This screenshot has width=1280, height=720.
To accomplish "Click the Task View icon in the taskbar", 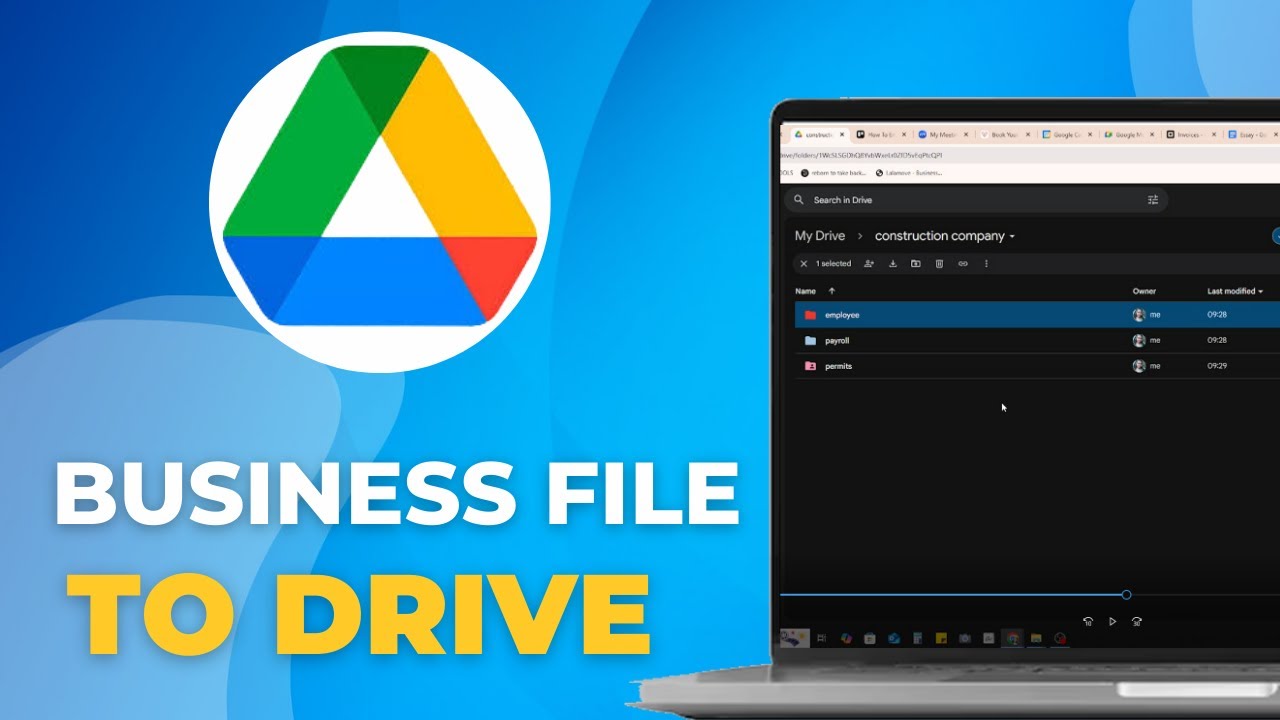I will (821, 638).
